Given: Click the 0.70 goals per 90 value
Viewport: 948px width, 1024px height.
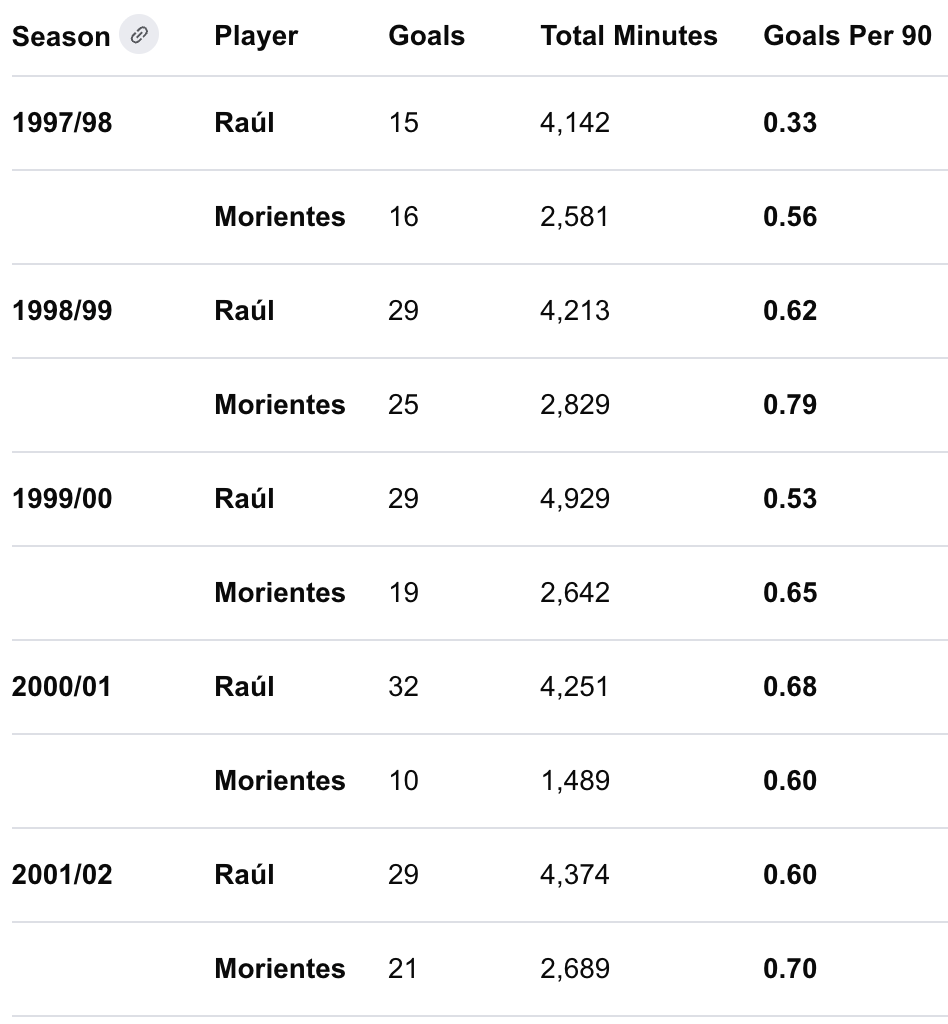Looking at the screenshot, I should pos(790,969).
